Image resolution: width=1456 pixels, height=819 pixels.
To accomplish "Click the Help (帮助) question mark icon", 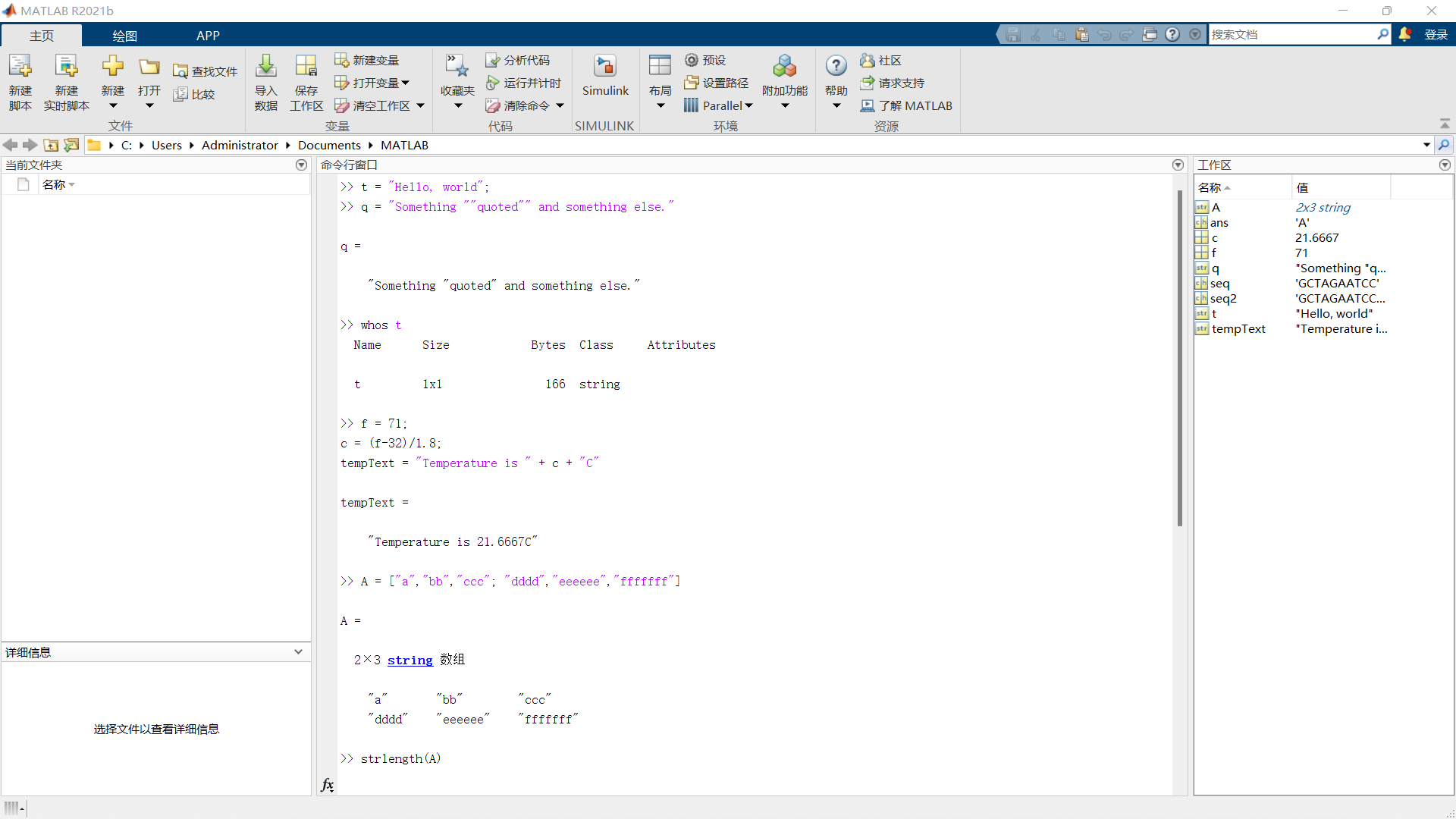I will (x=836, y=67).
